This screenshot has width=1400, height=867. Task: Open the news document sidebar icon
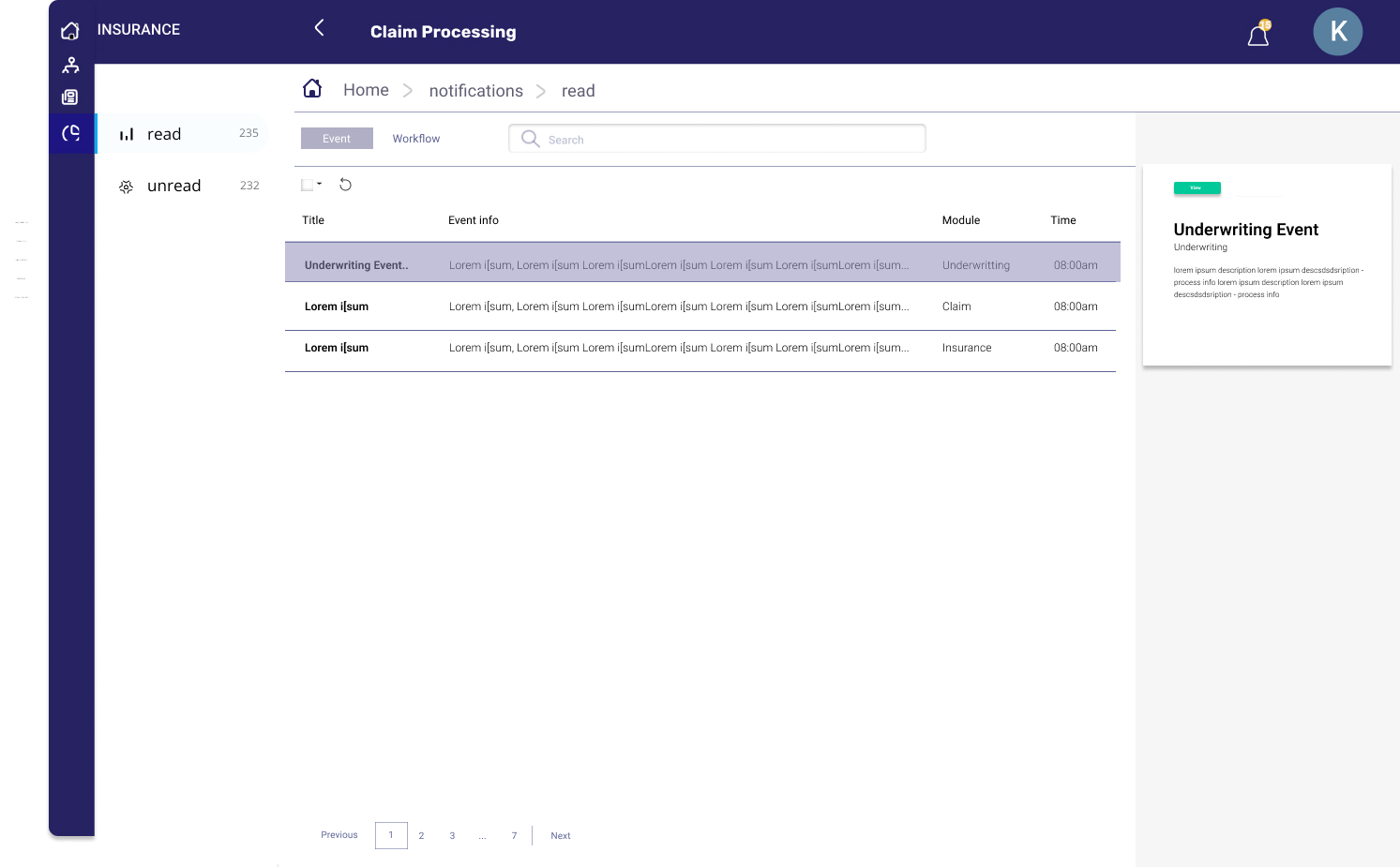pos(70,97)
